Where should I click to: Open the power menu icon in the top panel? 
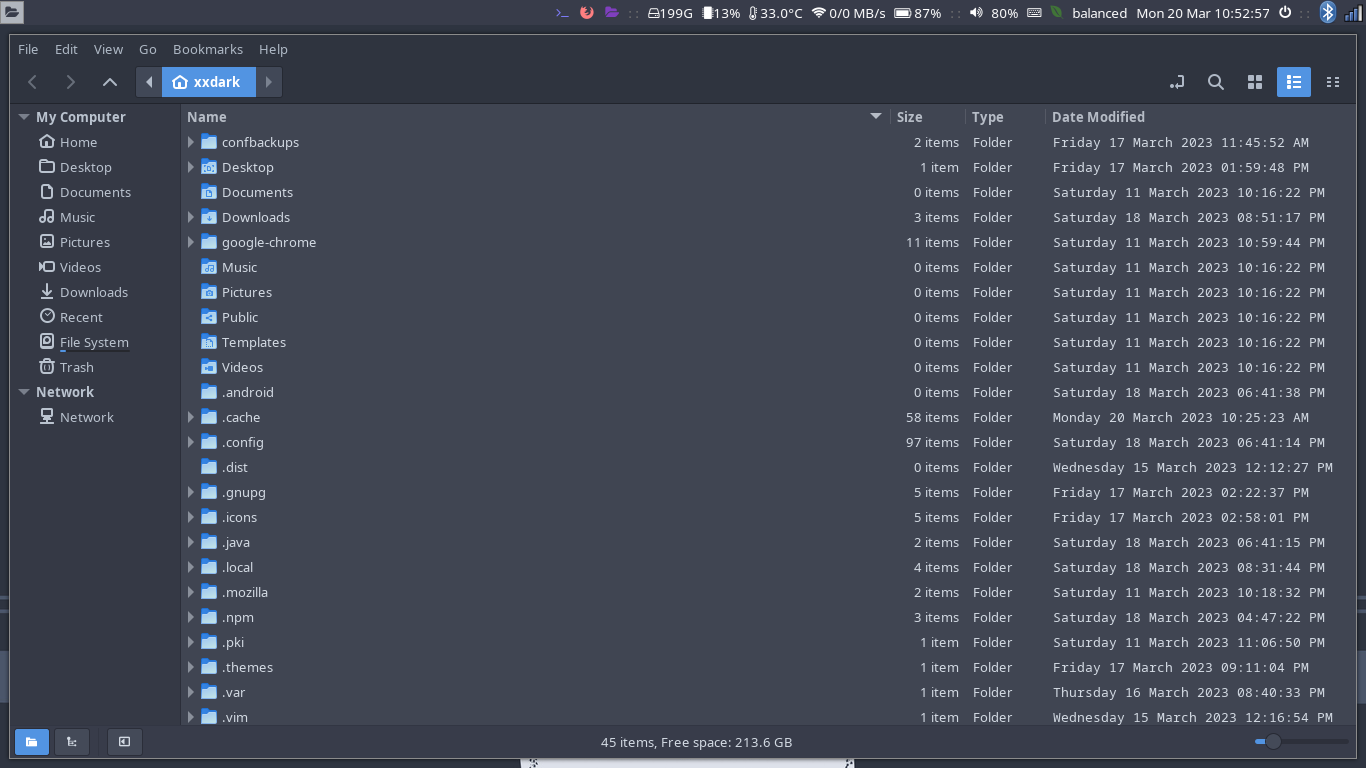click(1286, 13)
